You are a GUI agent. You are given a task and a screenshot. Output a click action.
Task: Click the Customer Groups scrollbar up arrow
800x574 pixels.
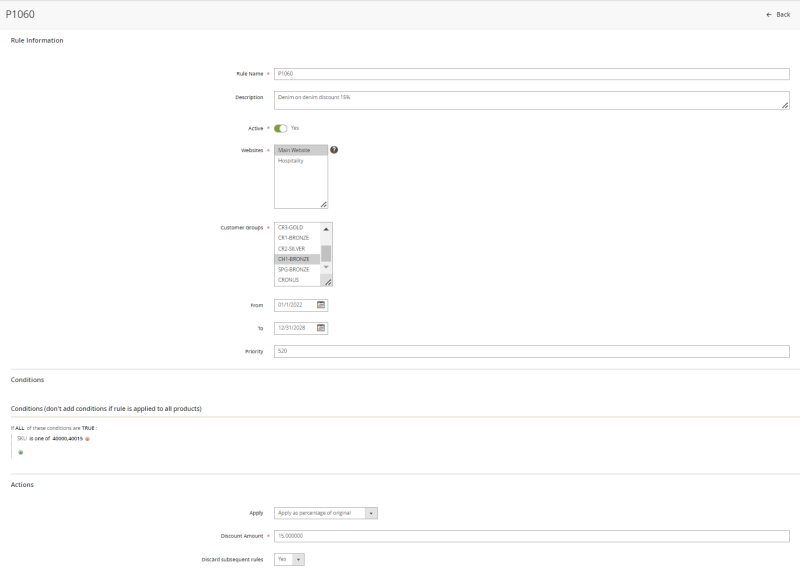(326, 229)
